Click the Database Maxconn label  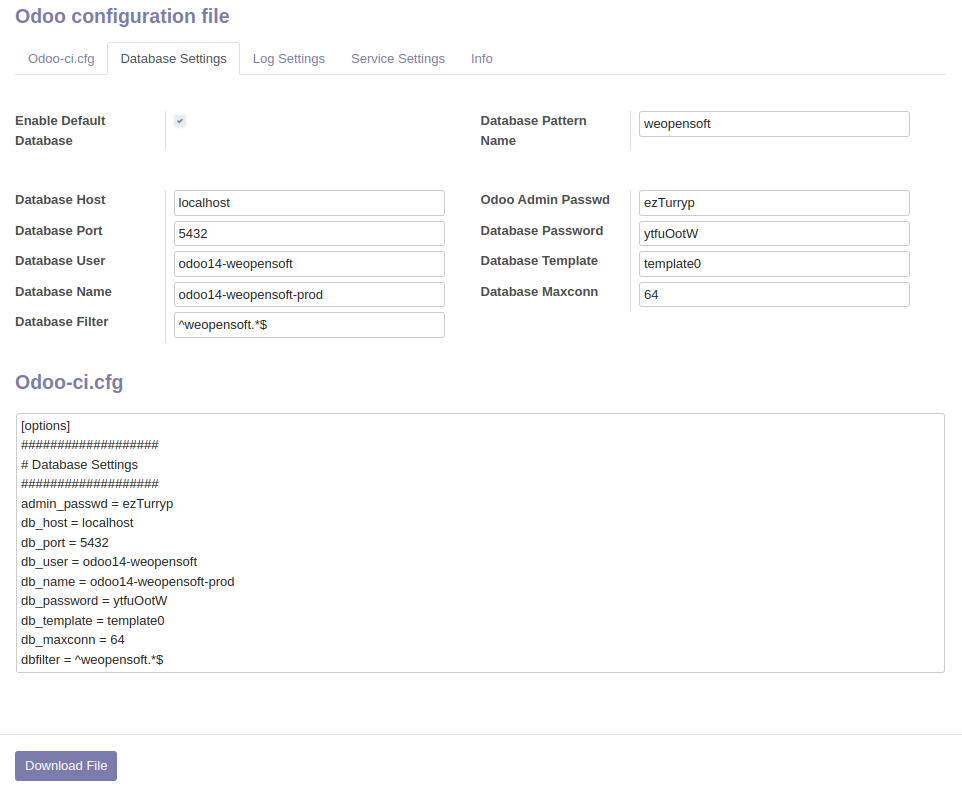pyautogui.click(x=539, y=292)
